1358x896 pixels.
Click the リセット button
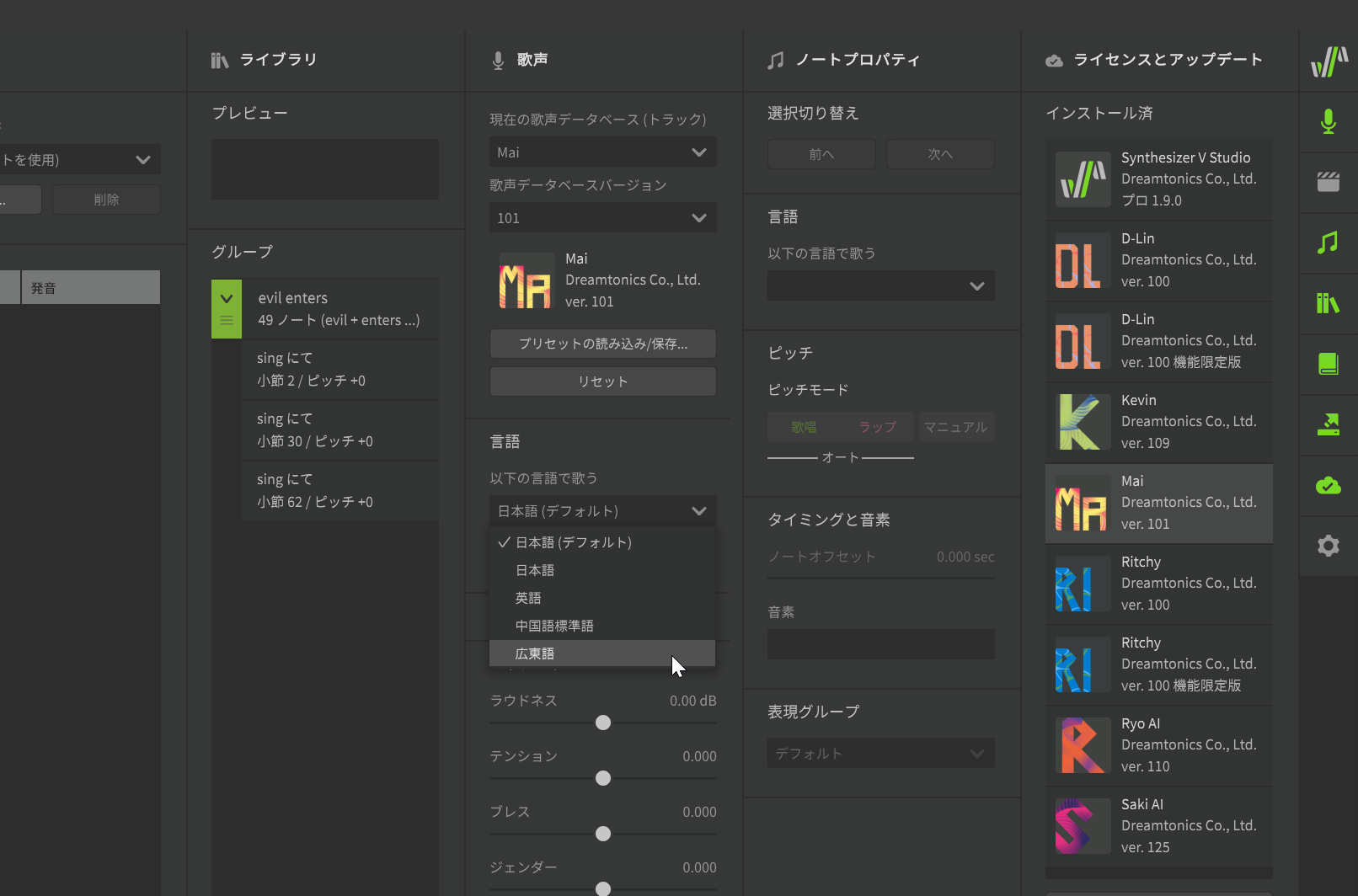[x=603, y=381]
